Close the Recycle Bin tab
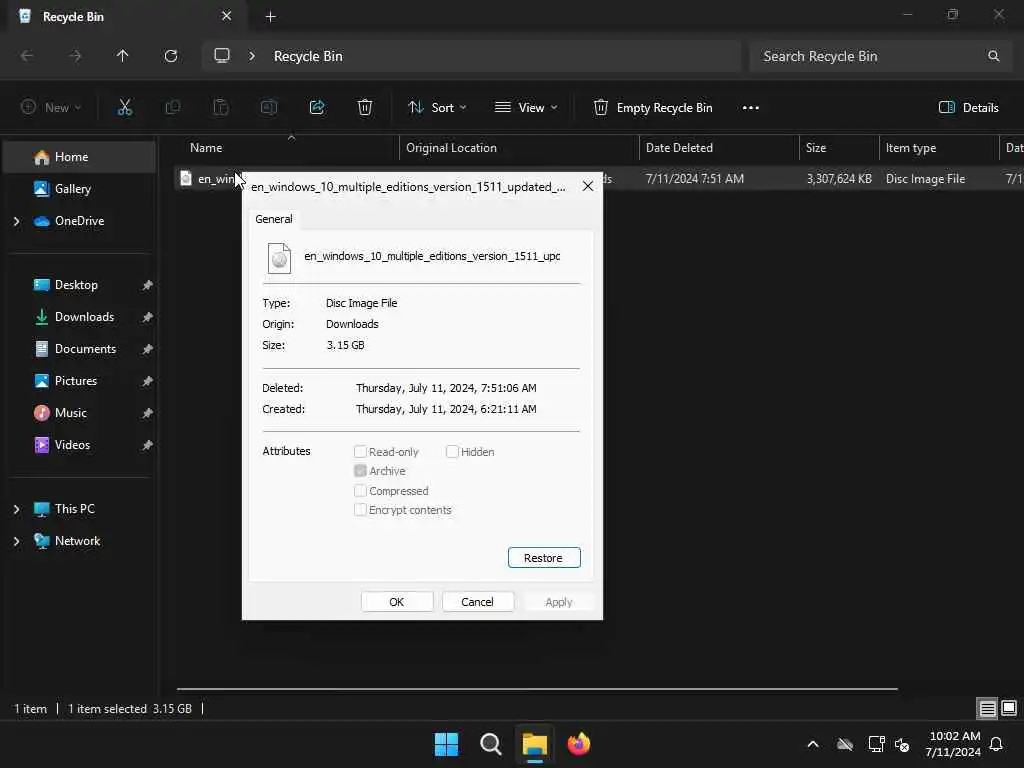The image size is (1024, 768). pos(227,16)
